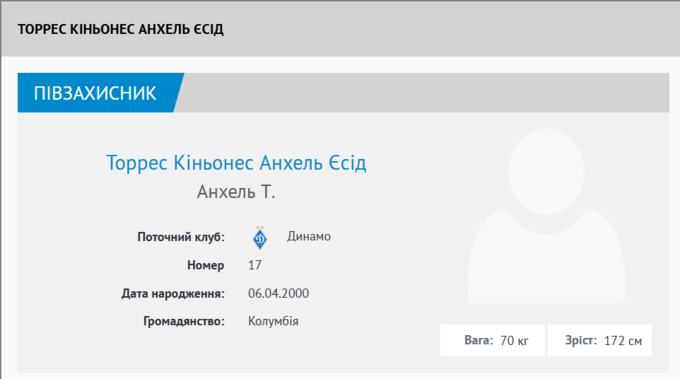Image resolution: width=680 pixels, height=379 pixels.
Task: Click the Номер label
Action: (x=206, y=265)
